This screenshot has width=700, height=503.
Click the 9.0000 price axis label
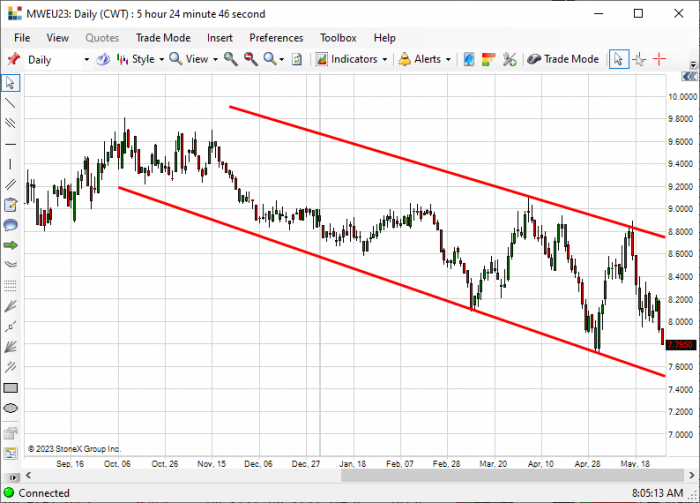coord(682,209)
